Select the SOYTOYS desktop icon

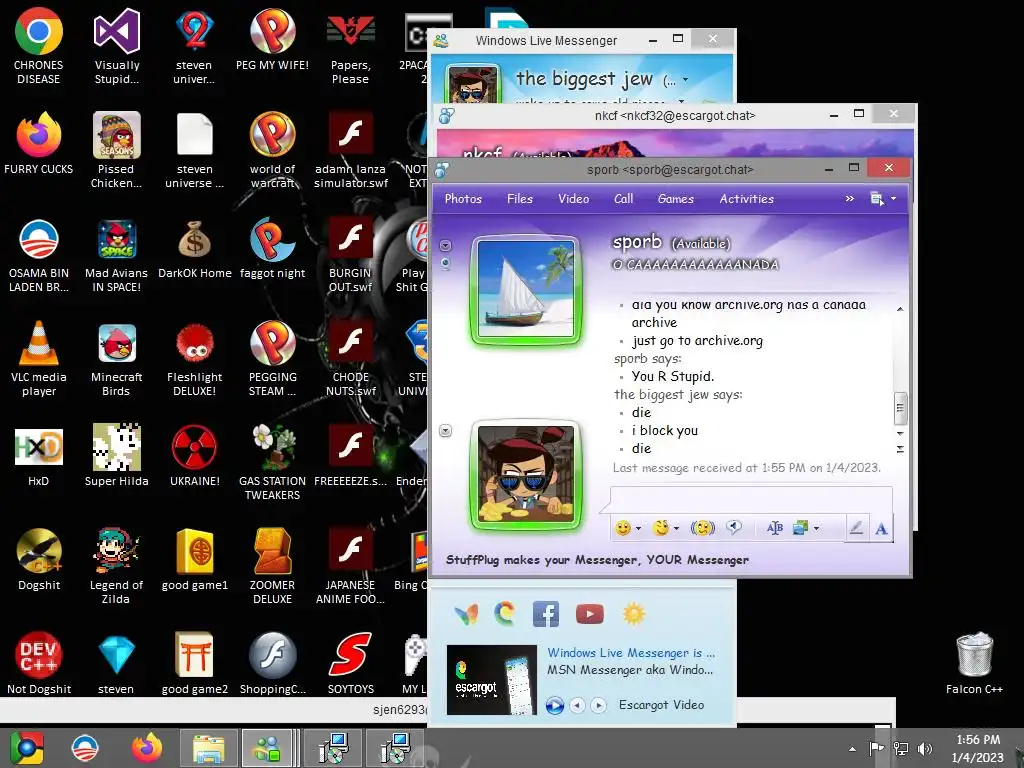351,663
